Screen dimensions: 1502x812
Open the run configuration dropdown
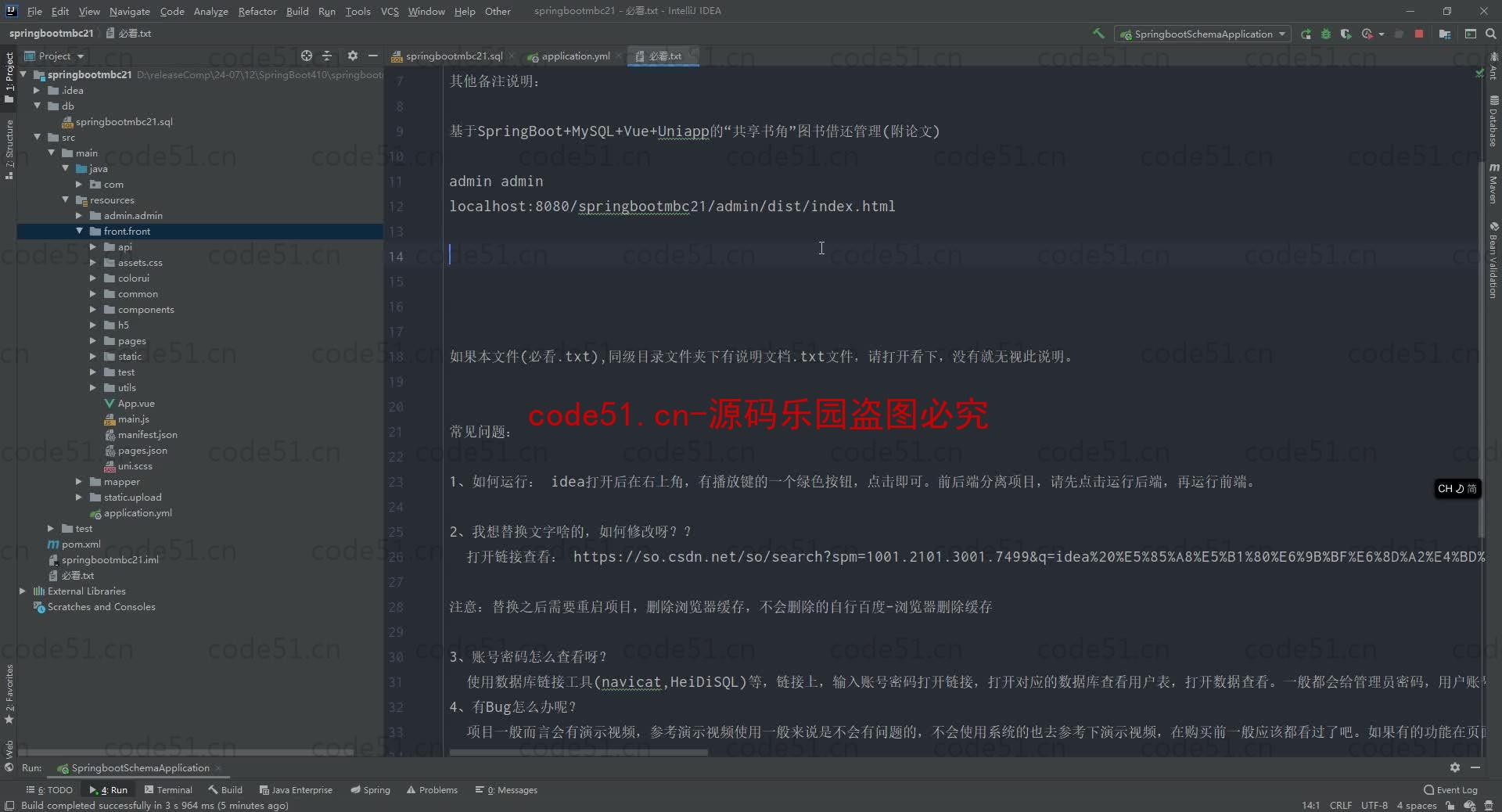click(x=1203, y=34)
